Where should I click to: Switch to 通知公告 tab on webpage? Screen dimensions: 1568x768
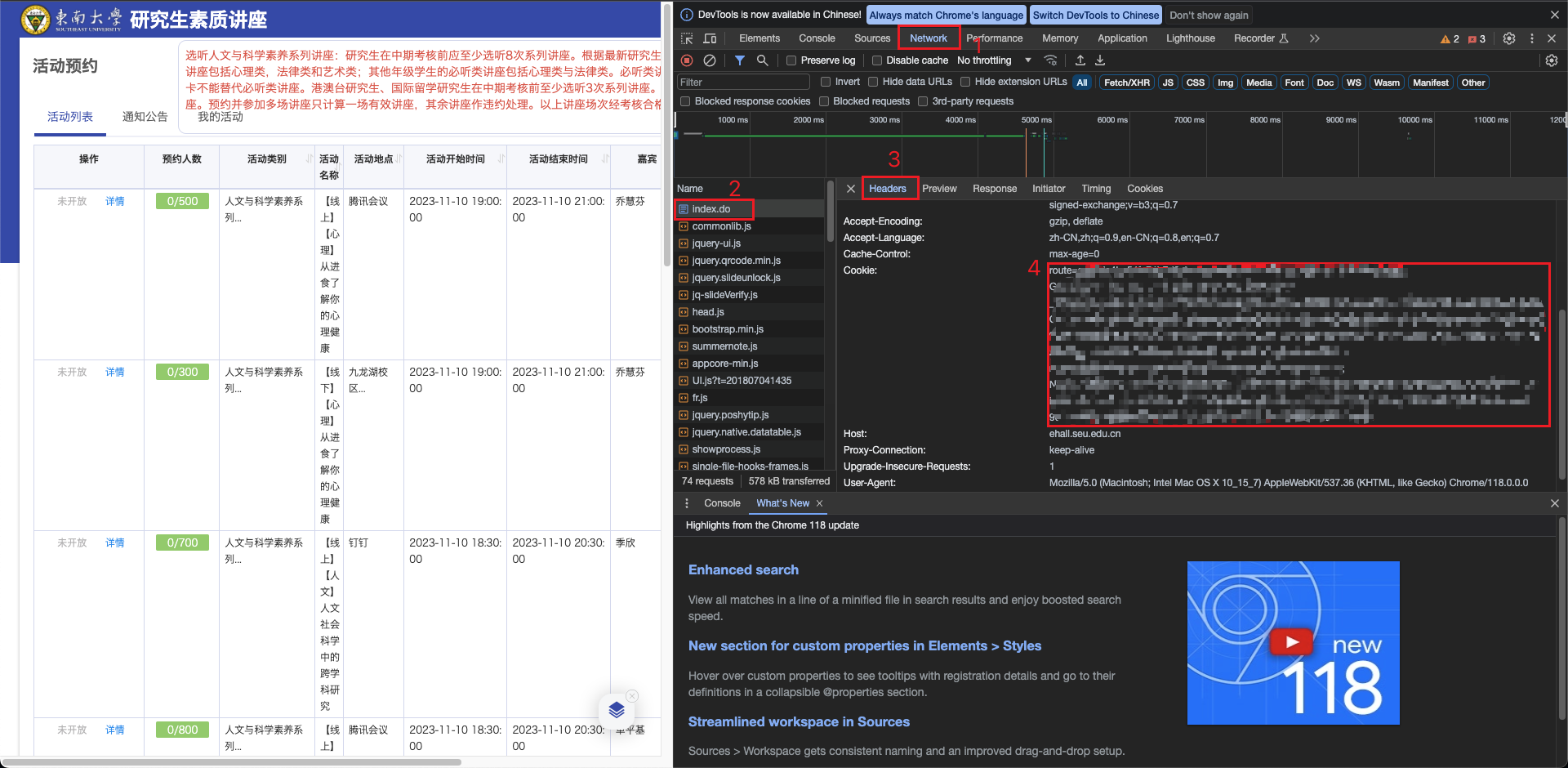(x=145, y=117)
